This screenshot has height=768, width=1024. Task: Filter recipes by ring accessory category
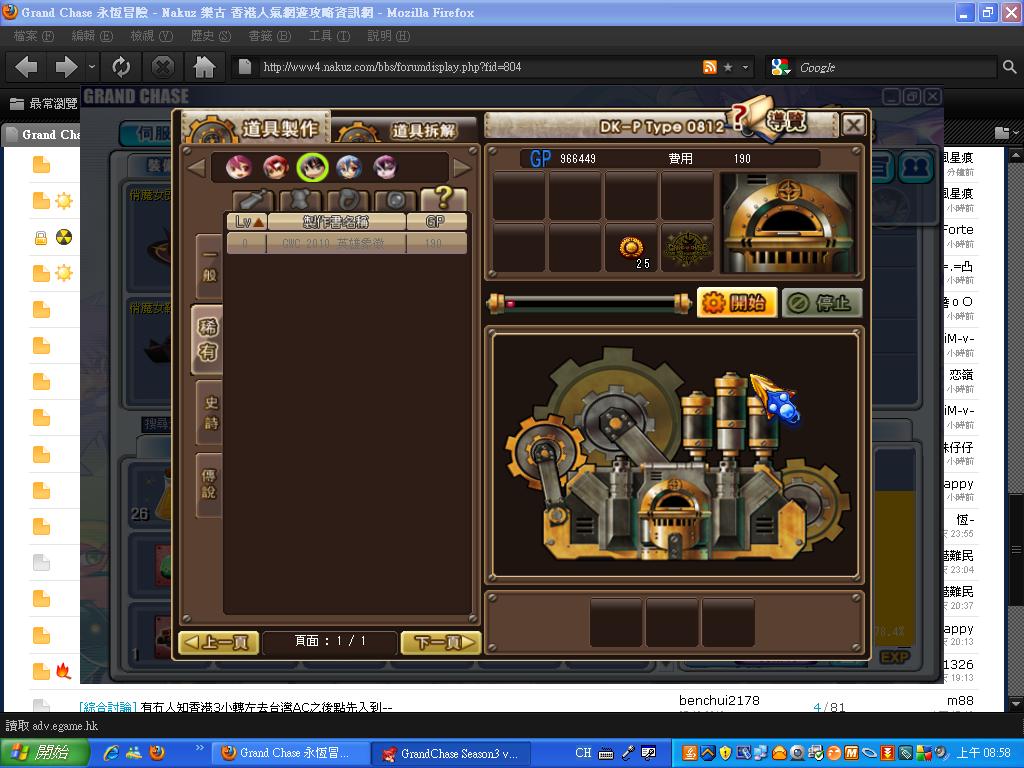click(347, 200)
